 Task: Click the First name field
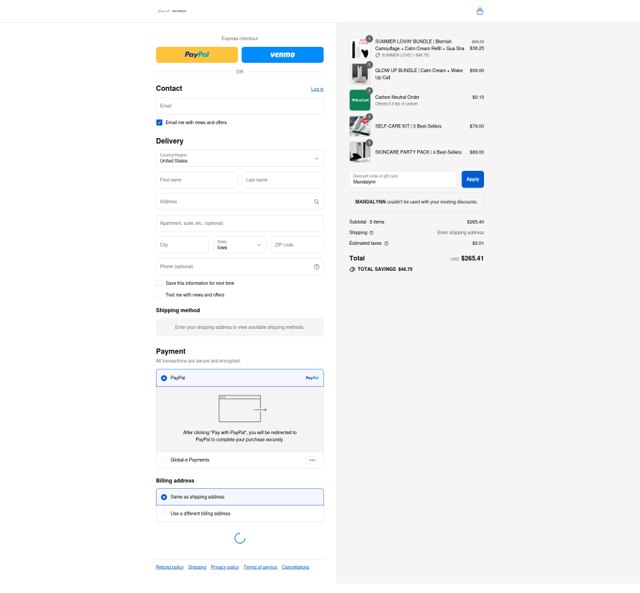point(196,180)
